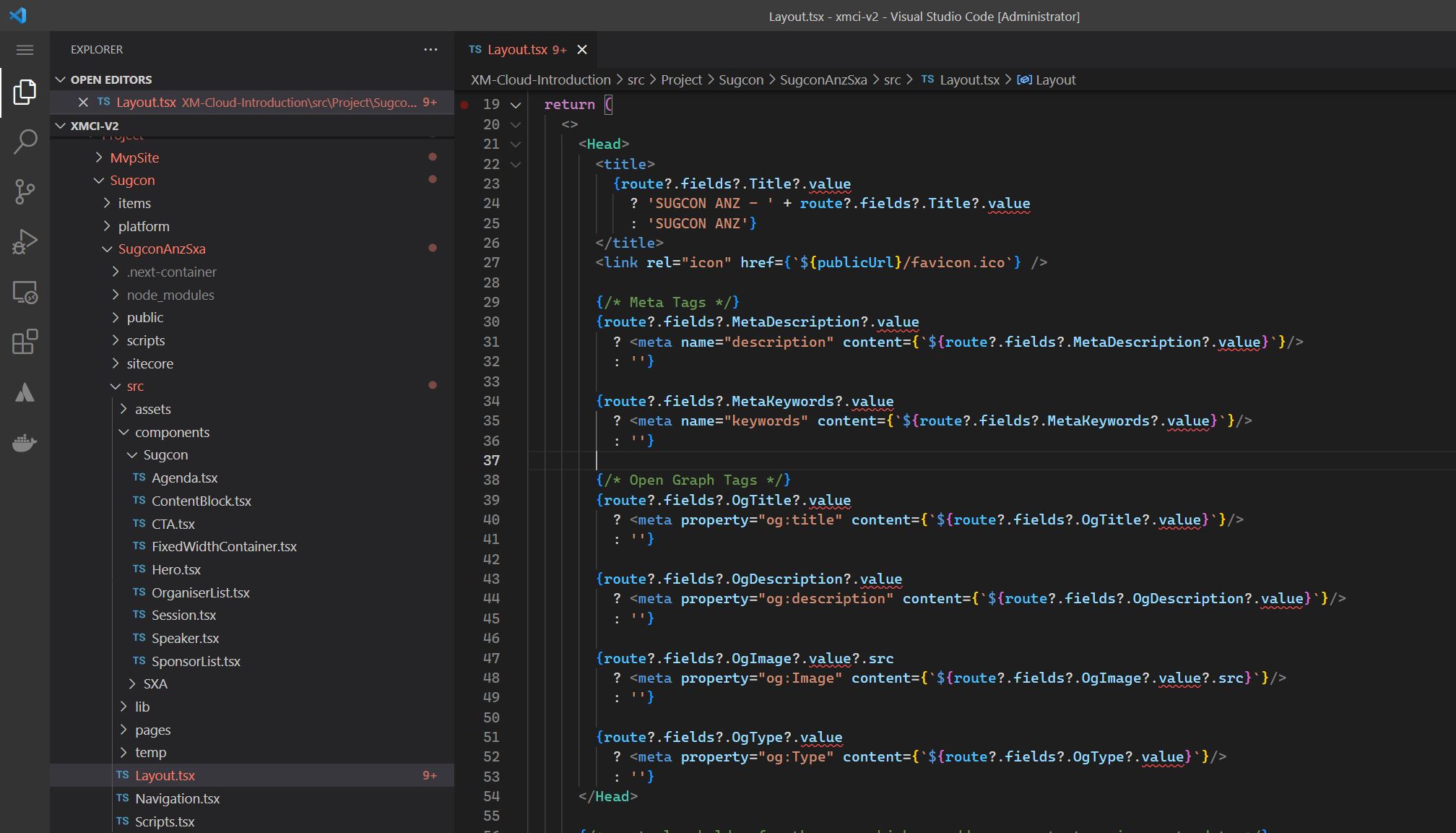Image resolution: width=1456 pixels, height=833 pixels.
Task: Fold the Head block at line 21
Action: (516, 144)
